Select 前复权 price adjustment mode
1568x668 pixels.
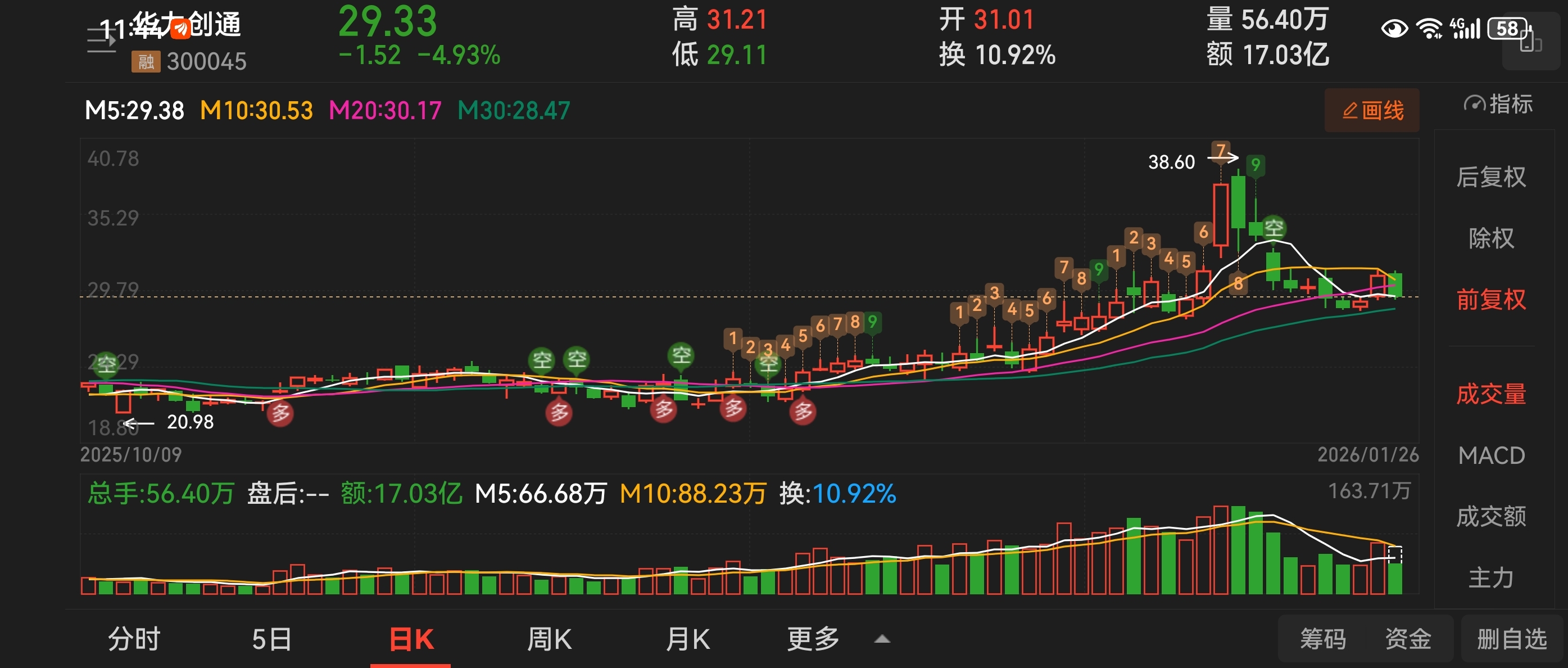pos(1490,300)
